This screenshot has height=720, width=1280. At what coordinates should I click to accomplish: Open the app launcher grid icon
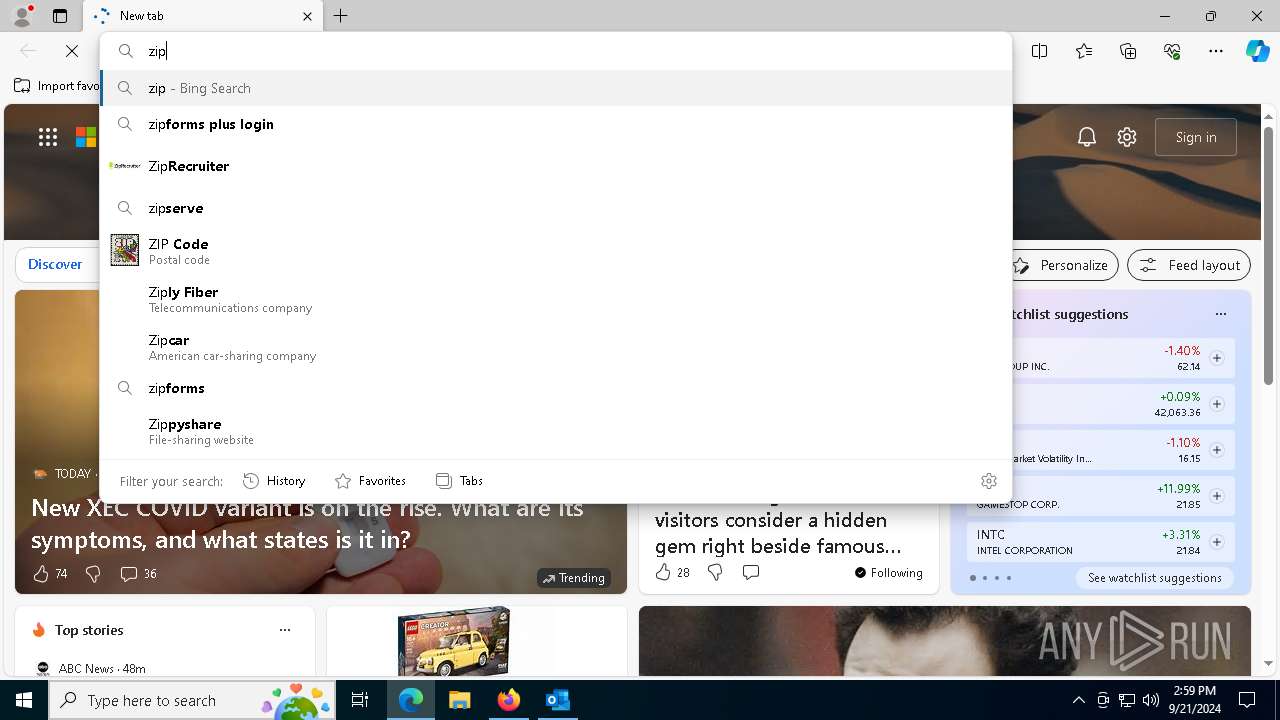(x=48, y=137)
